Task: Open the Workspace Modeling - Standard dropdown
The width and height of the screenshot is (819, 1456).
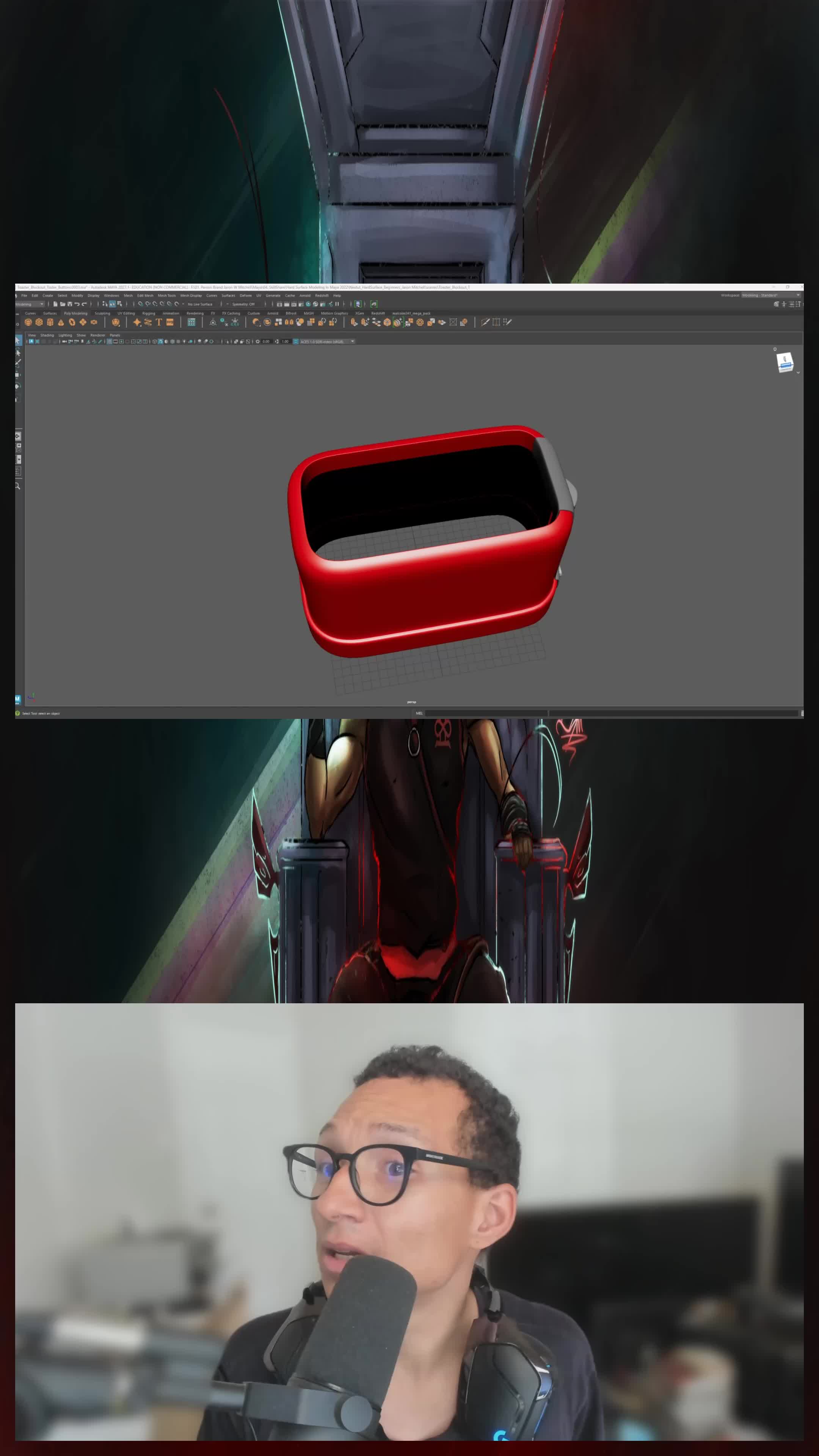Action: [x=771, y=295]
